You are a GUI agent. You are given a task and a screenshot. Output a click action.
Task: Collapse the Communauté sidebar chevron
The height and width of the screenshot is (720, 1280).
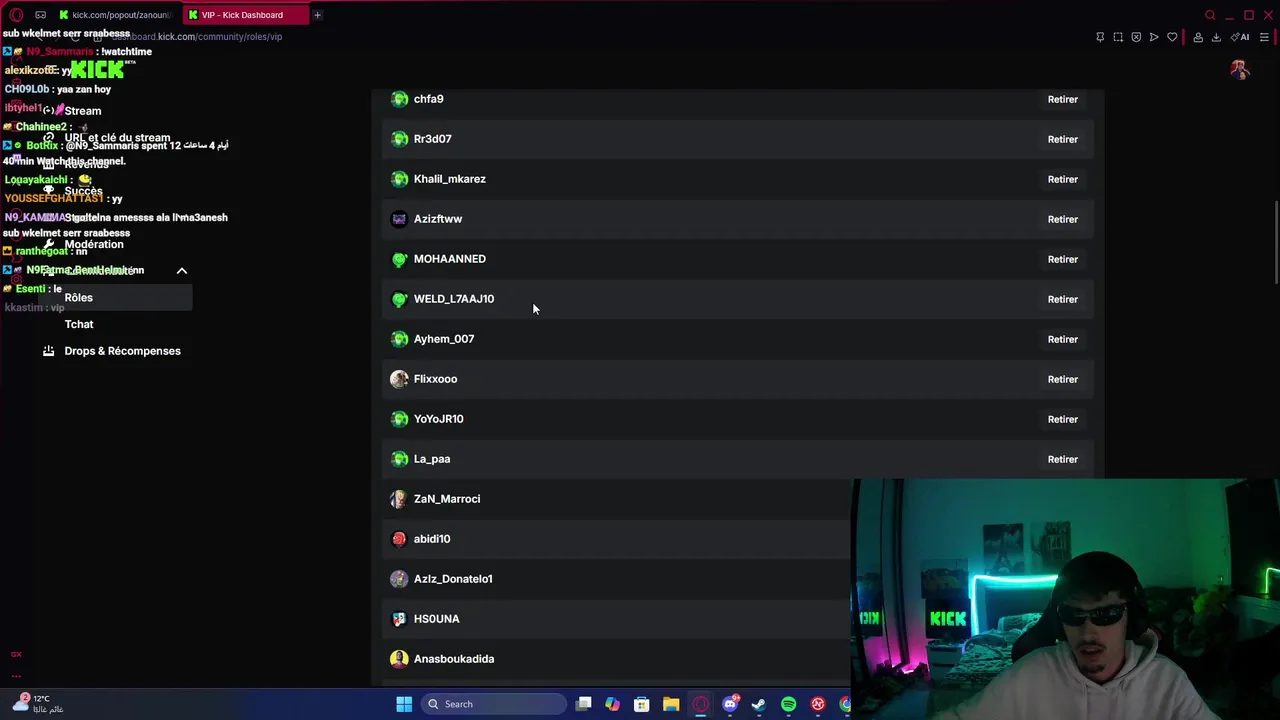point(182,271)
